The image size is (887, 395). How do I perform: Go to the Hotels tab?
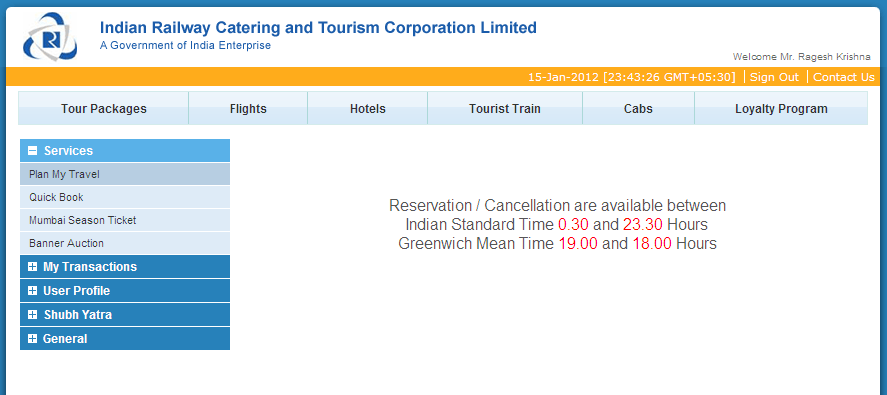[368, 109]
